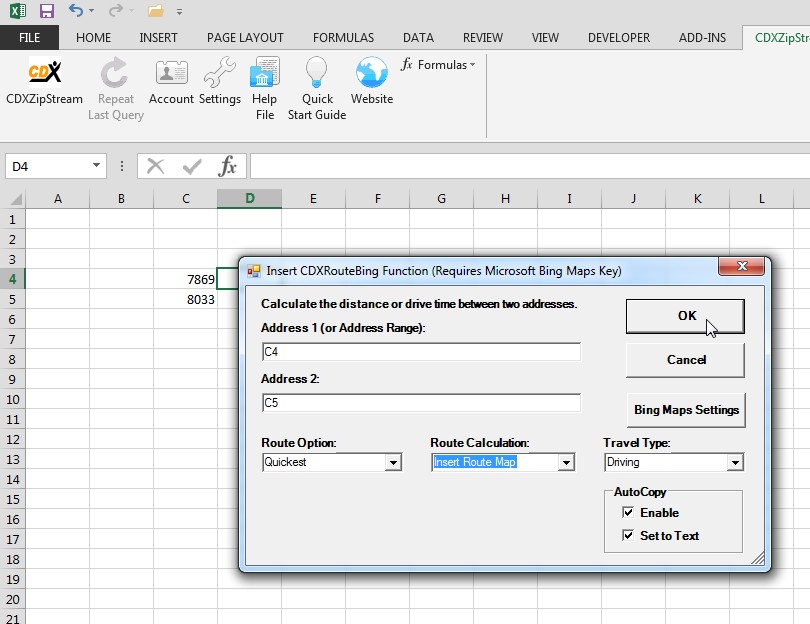Viewport: 810px width, 624px height.
Task: Select cell C4 containing 7869
Action: pyautogui.click(x=185, y=279)
